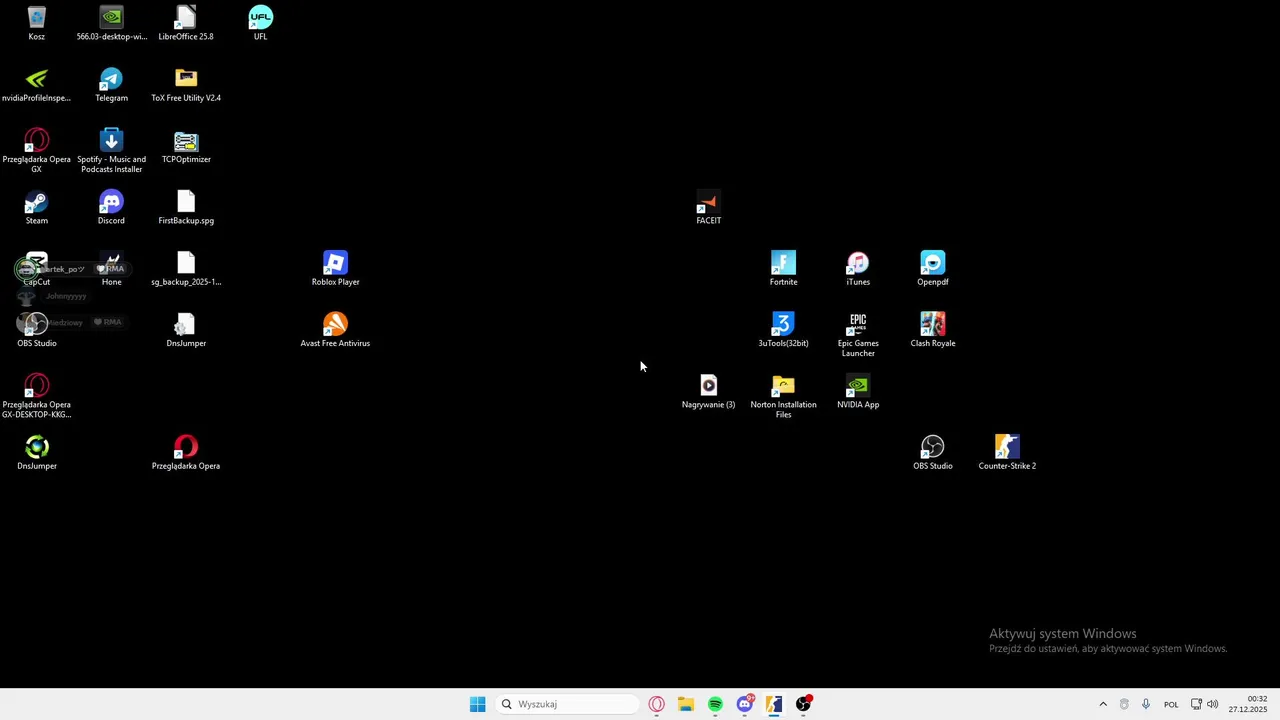Screen dimensions: 1280x720
Task: Open the OBS Studio taskbar icon
Action: pos(803,704)
